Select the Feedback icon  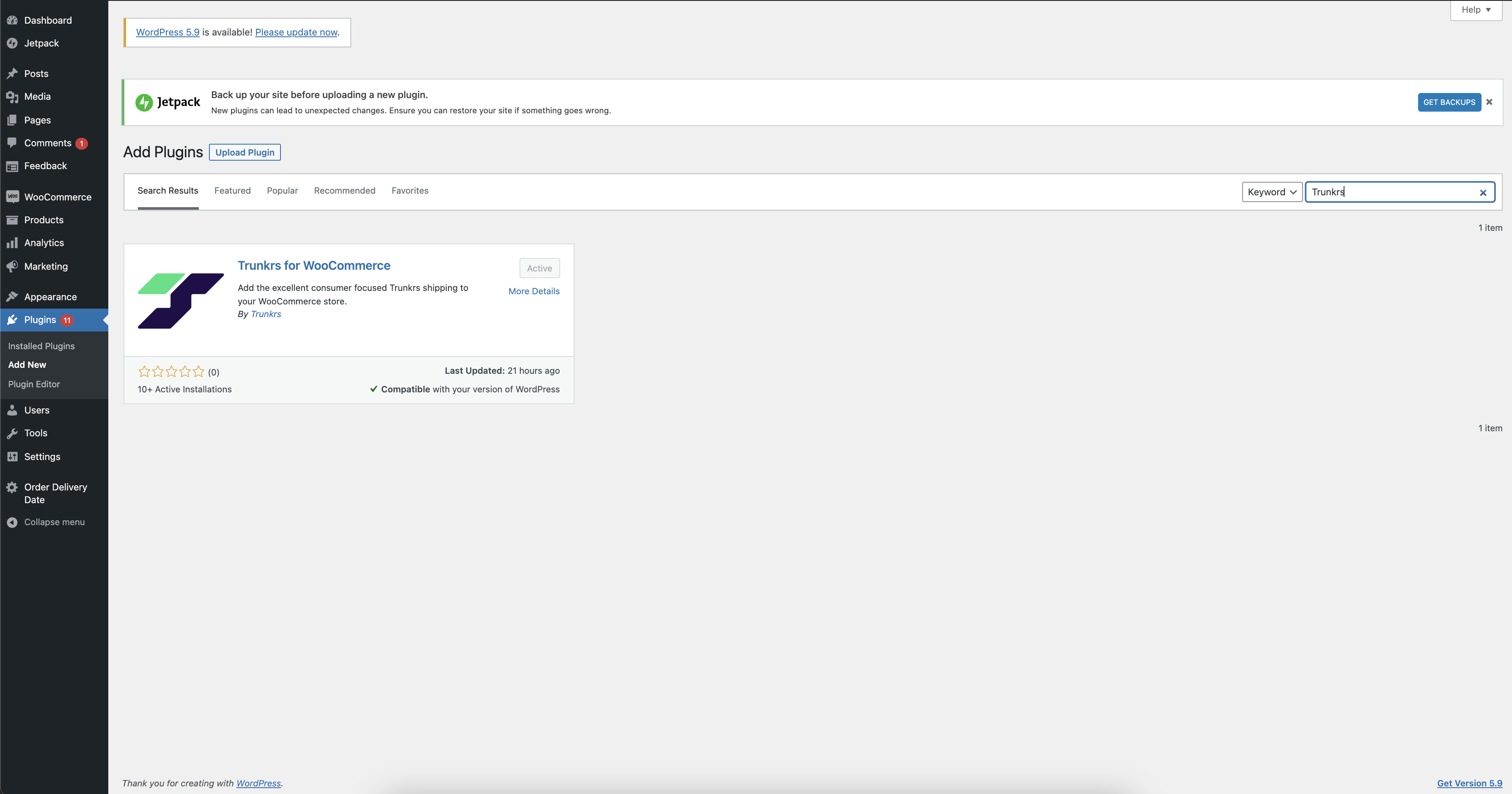coord(12,166)
